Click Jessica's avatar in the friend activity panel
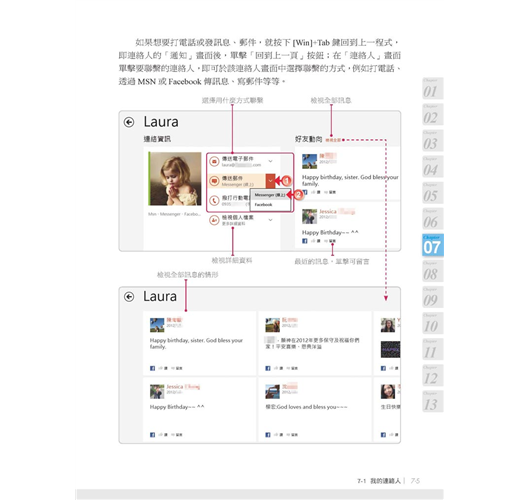The width and height of the screenshot is (520, 500). (x=309, y=217)
